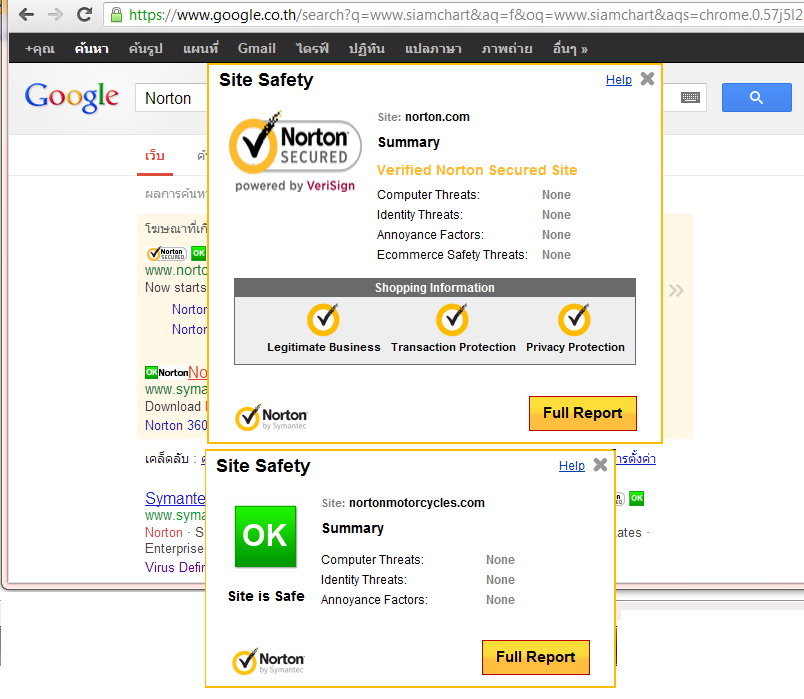Viewport: 804px width, 699px height.
Task: Click the site name nortonmotorcycles.com
Action: pyautogui.click(x=416, y=503)
